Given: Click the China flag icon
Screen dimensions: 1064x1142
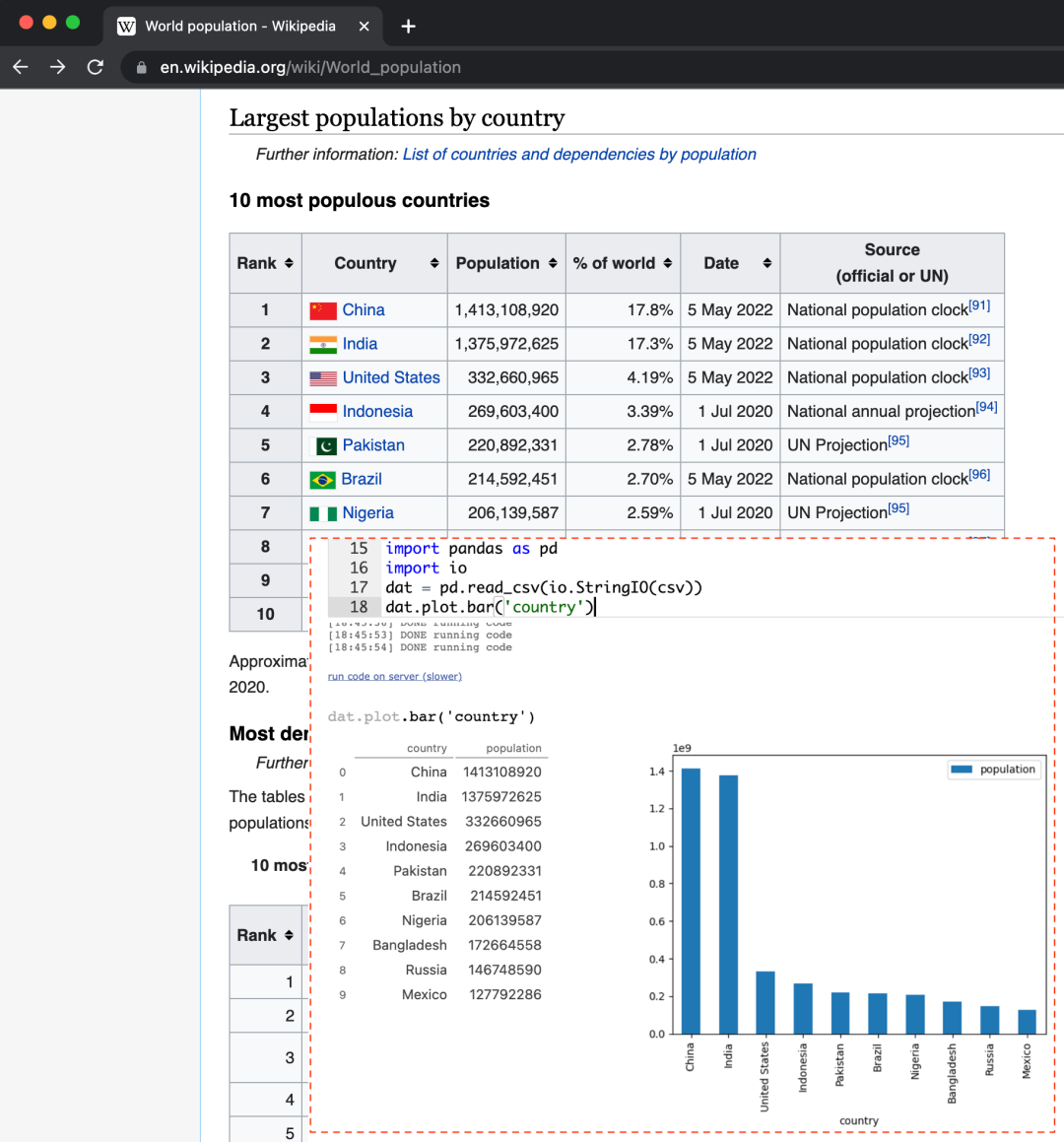Looking at the screenshot, I should [322, 311].
